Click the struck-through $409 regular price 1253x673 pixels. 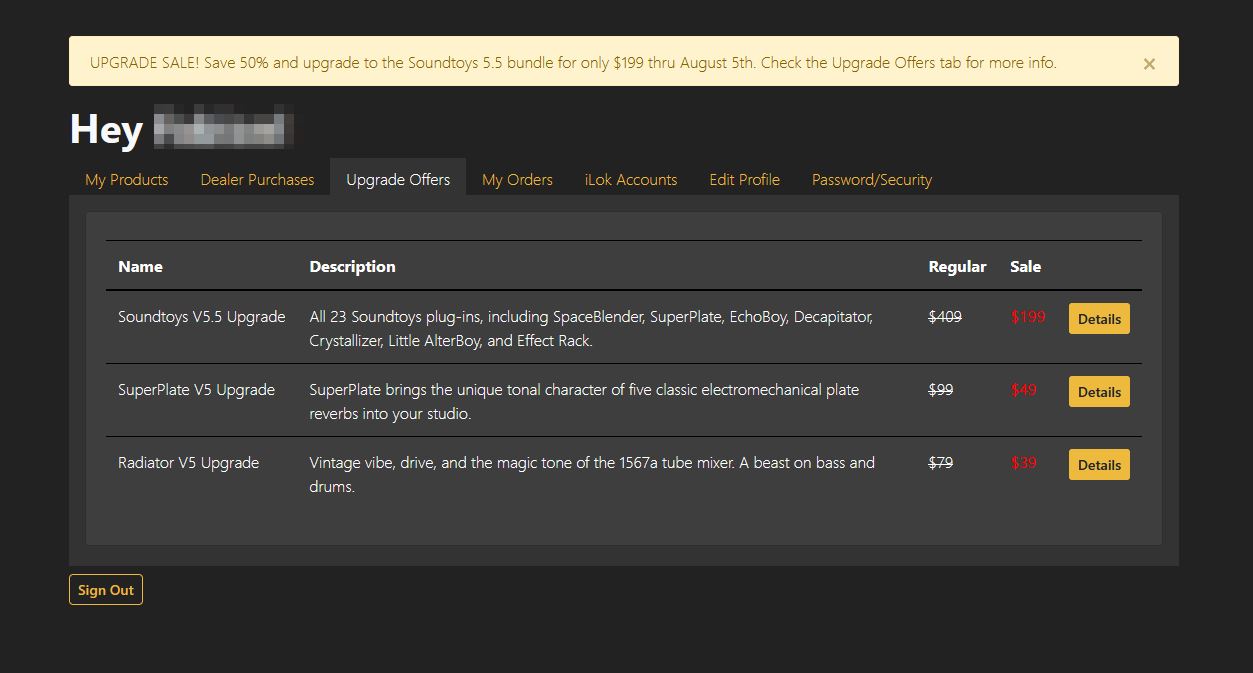tap(945, 317)
